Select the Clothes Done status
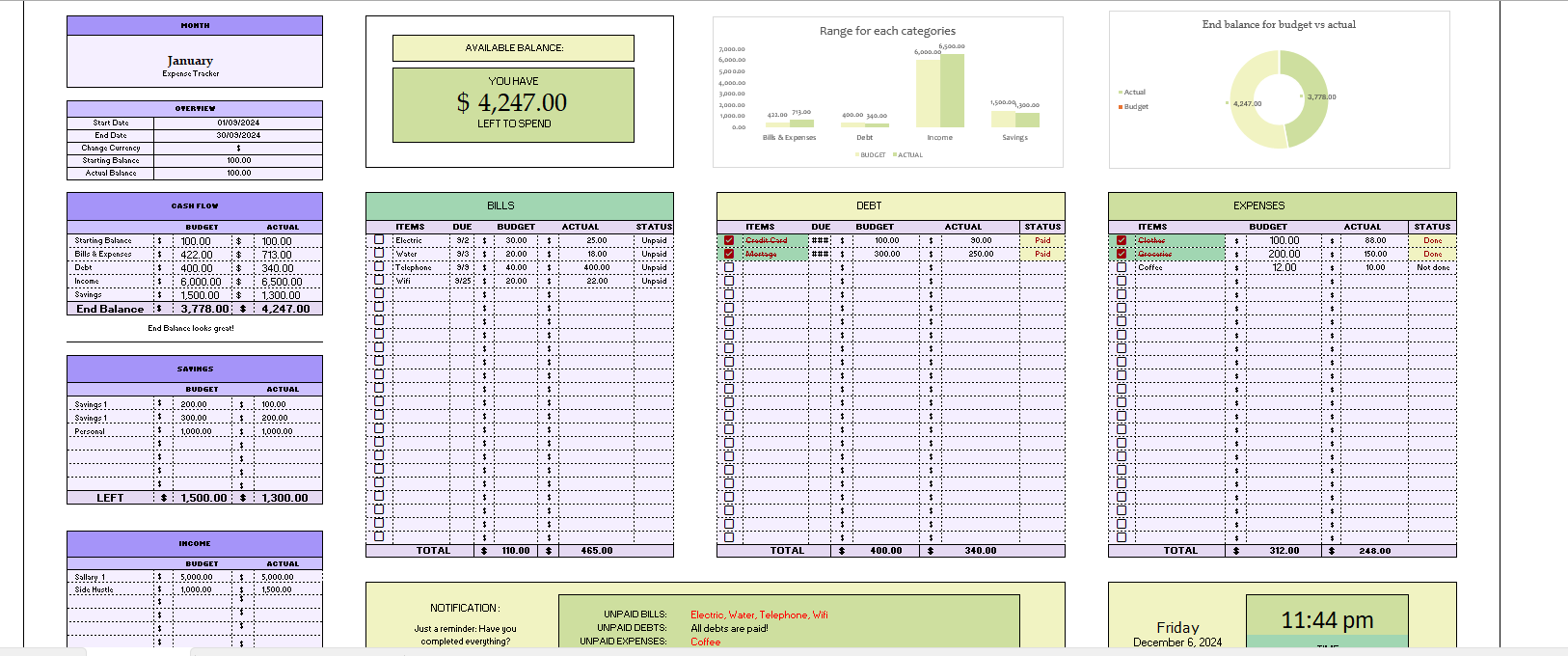 [x=1433, y=240]
